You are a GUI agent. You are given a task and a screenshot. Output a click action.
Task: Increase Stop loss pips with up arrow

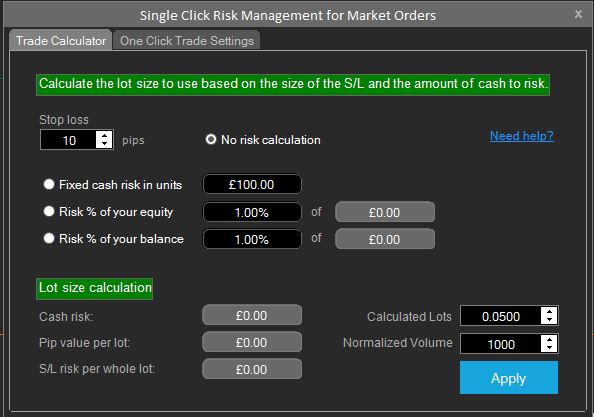click(104, 136)
